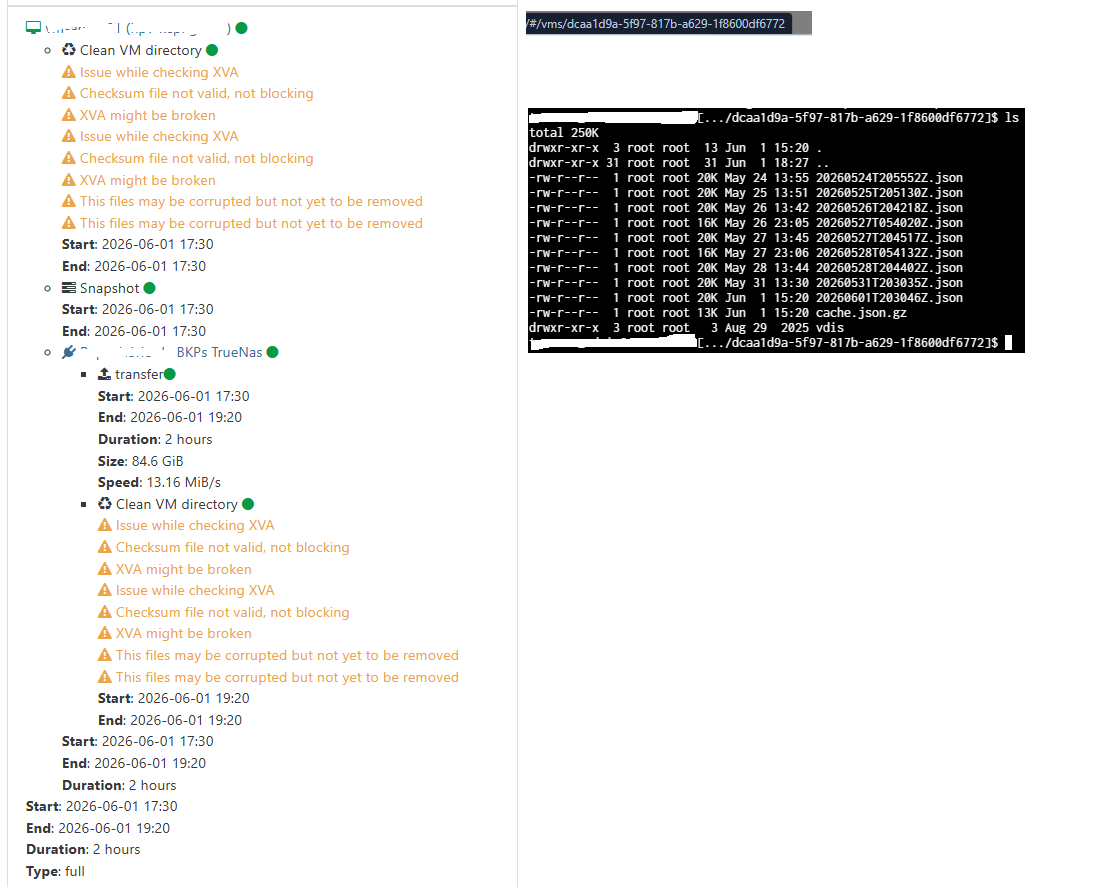Click the green dot after the first Clean VM directory

coord(212,50)
